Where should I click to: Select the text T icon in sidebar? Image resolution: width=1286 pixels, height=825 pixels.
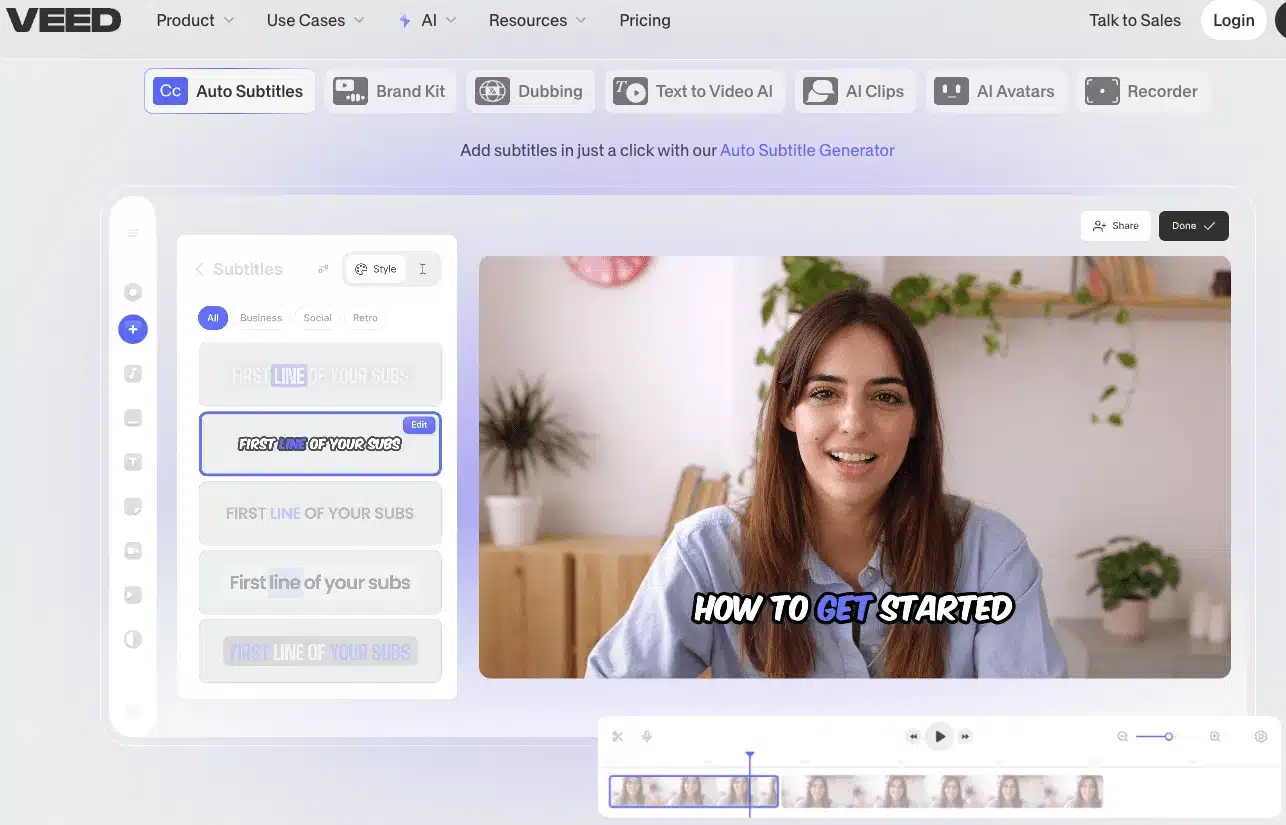pyautogui.click(x=133, y=462)
